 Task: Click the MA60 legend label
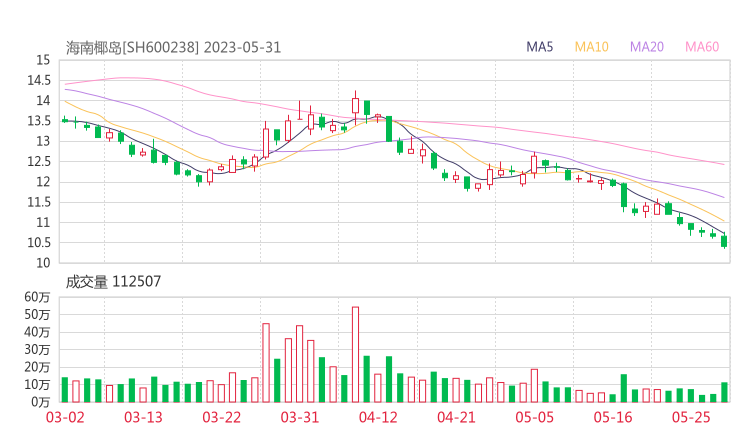click(x=702, y=47)
